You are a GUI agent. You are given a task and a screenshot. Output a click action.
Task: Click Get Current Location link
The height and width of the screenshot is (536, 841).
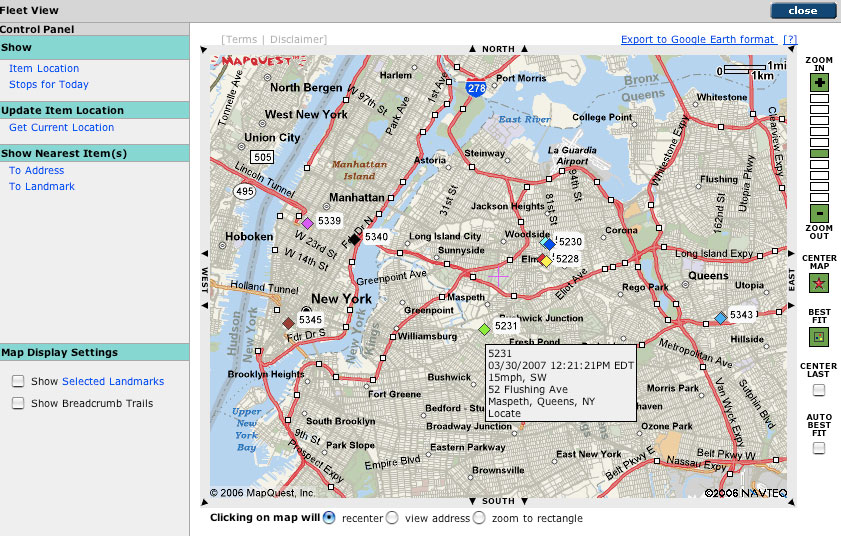click(62, 127)
